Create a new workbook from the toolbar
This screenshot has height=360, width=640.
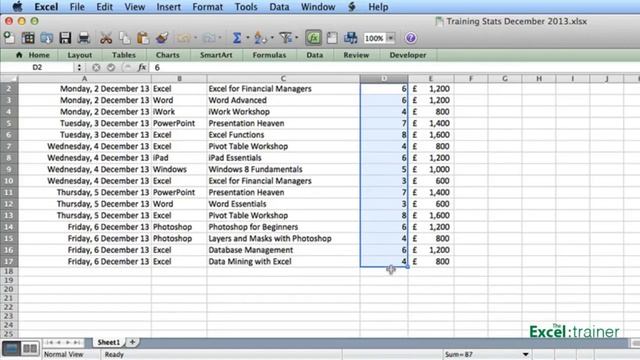click(x=9, y=38)
